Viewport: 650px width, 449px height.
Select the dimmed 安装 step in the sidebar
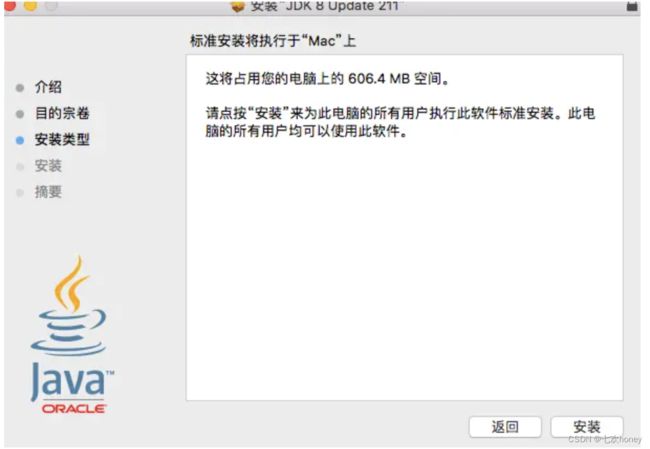(48, 166)
